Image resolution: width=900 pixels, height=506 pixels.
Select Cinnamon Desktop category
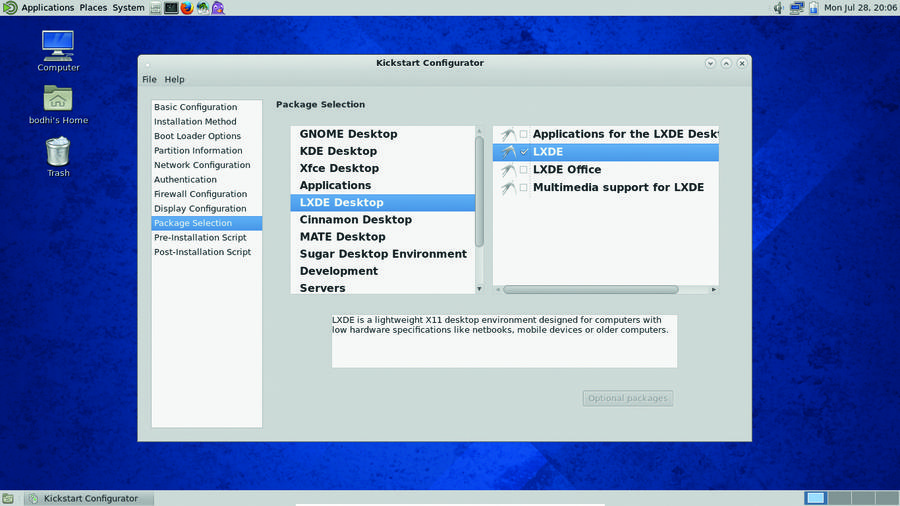[x=383, y=220]
